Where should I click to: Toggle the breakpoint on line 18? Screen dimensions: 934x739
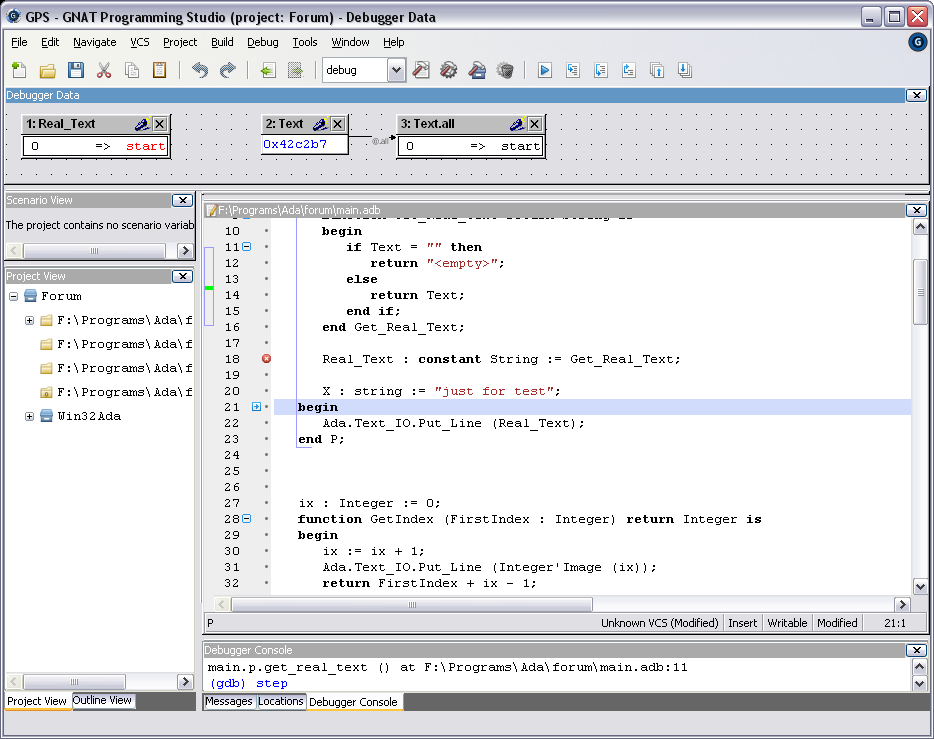click(266, 359)
